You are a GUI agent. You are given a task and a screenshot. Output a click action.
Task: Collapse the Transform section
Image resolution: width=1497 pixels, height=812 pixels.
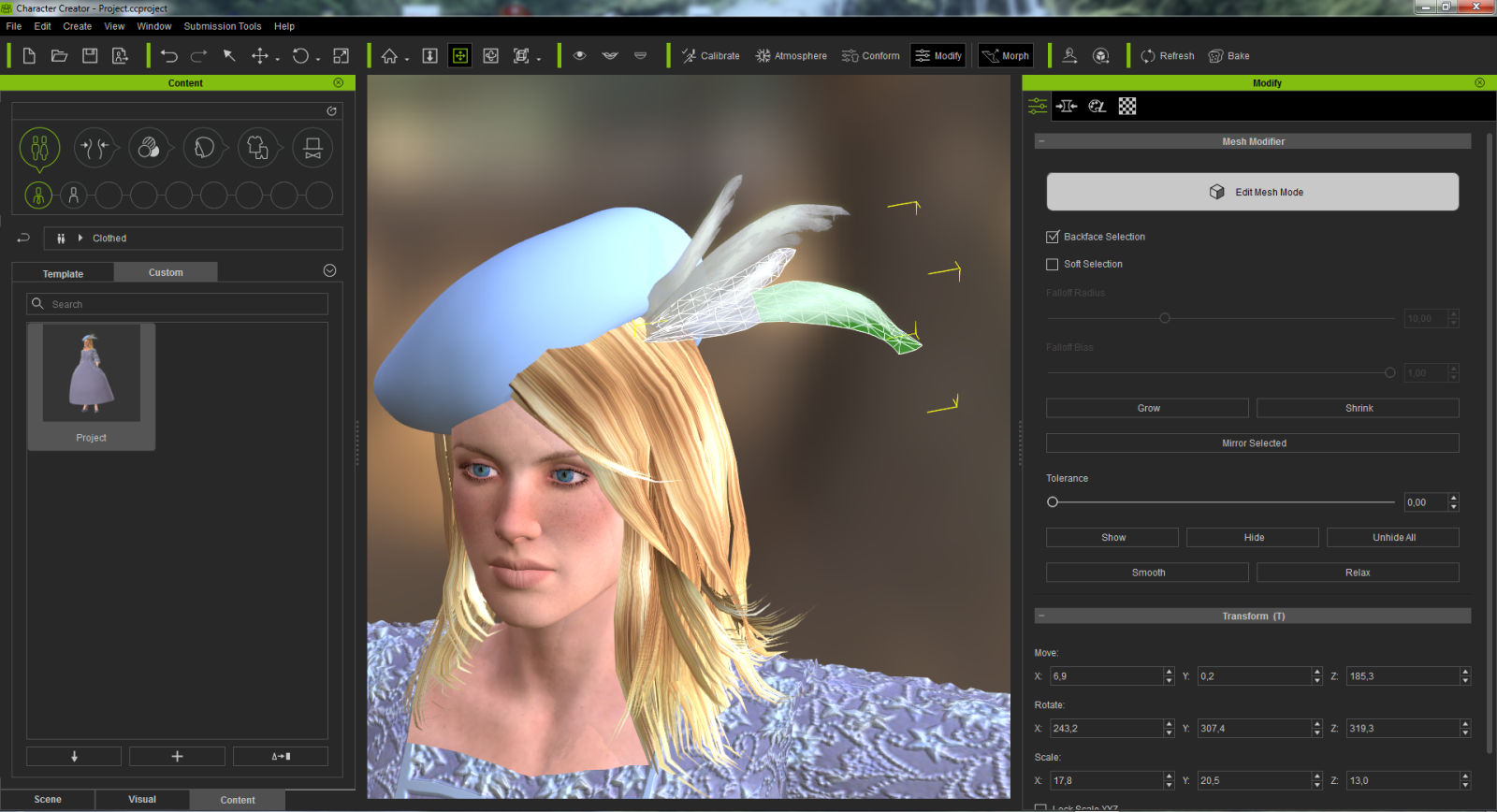tap(1041, 616)
